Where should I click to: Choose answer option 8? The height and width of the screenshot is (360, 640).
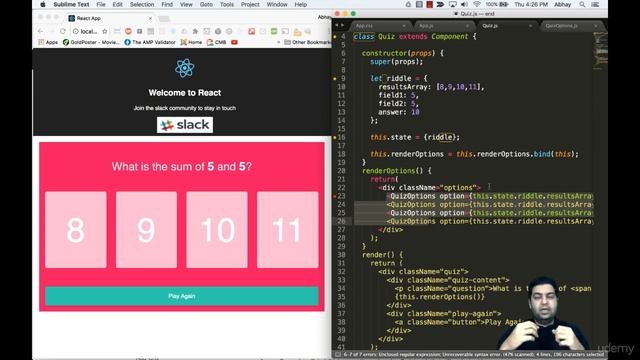pos(76,230)
